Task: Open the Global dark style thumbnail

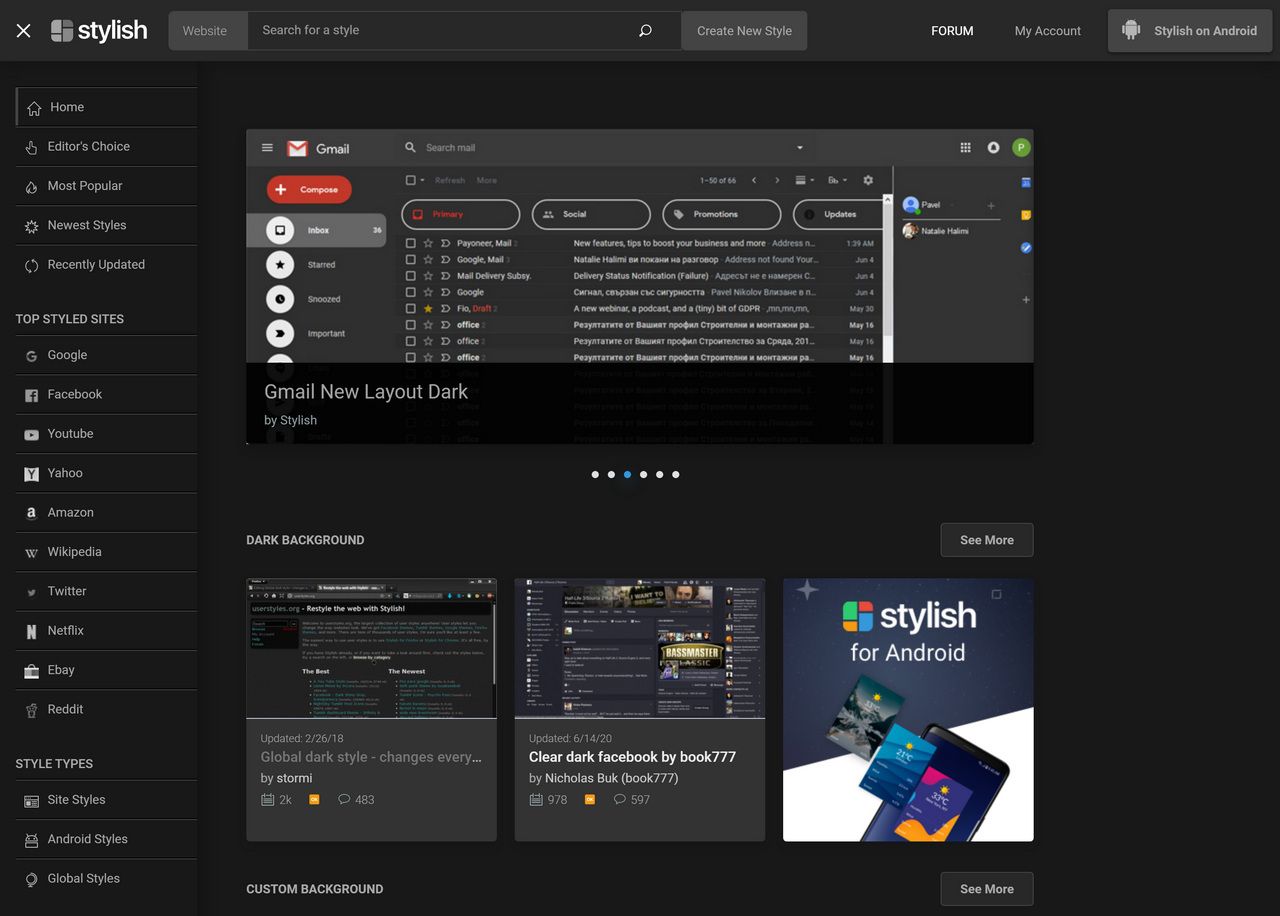Action: 371,648
